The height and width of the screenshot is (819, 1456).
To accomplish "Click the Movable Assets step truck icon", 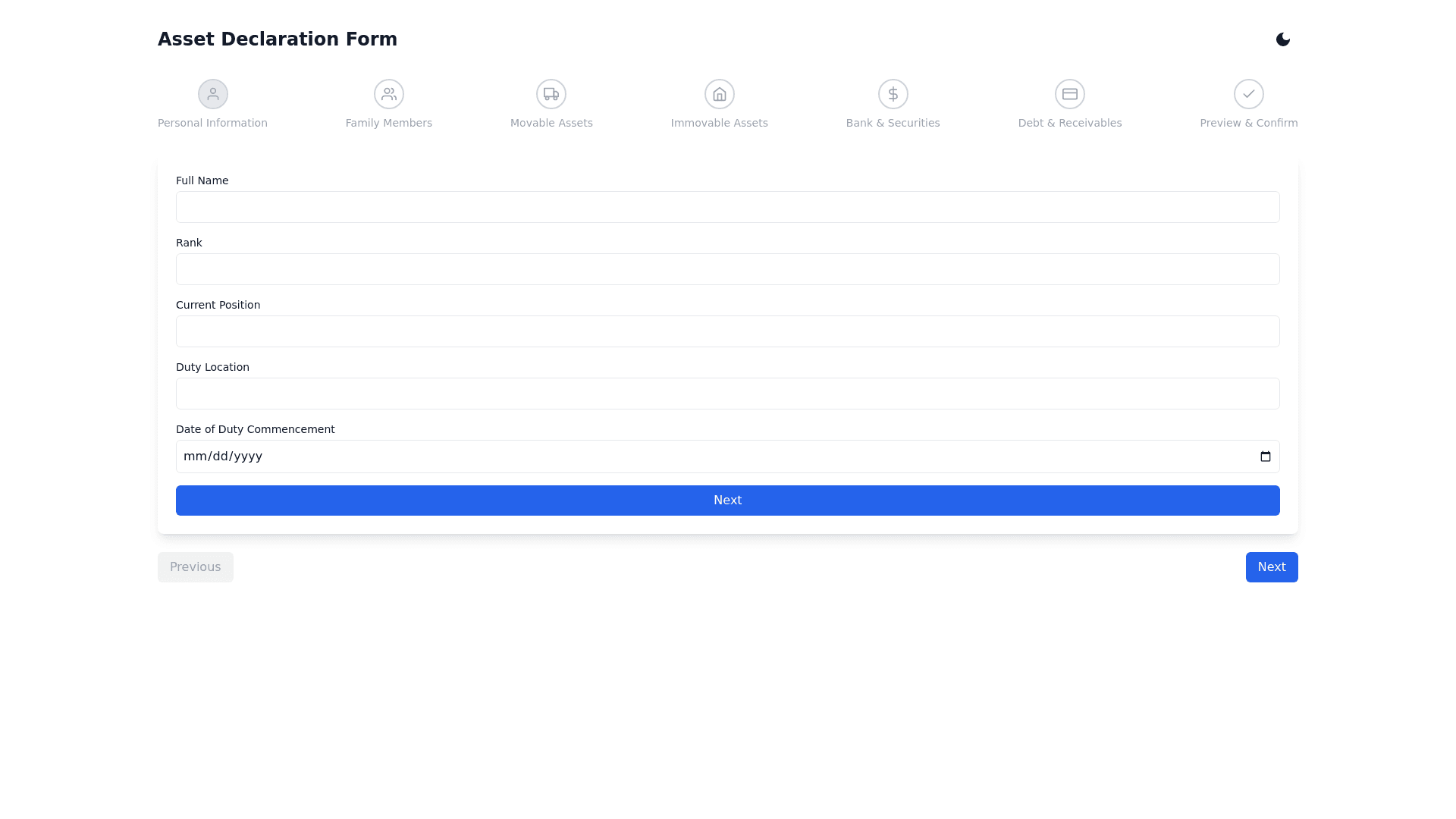I will coord(551,94).
